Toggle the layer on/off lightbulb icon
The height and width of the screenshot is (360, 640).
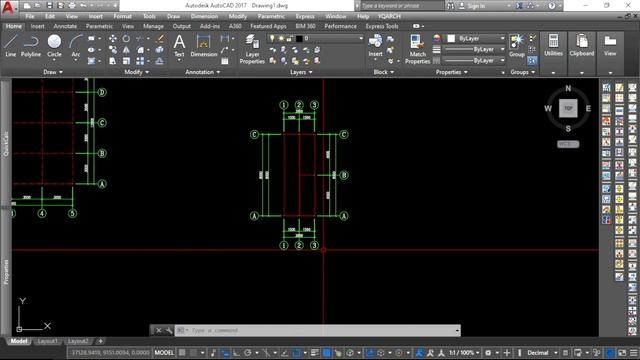272,38
